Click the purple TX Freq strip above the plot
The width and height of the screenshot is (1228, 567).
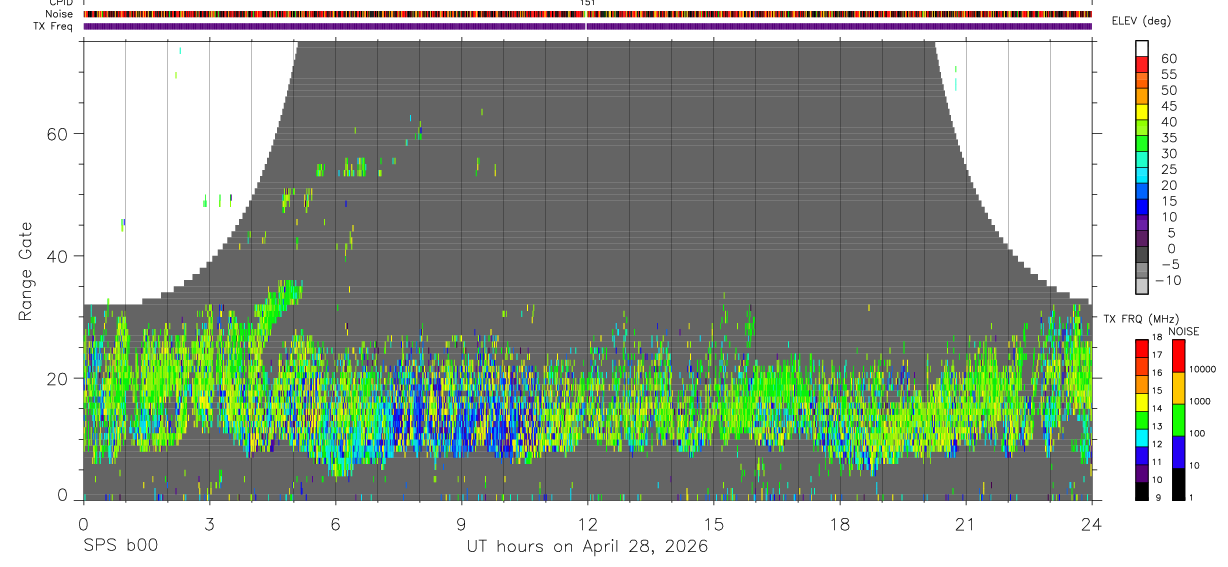coord(588,26)
